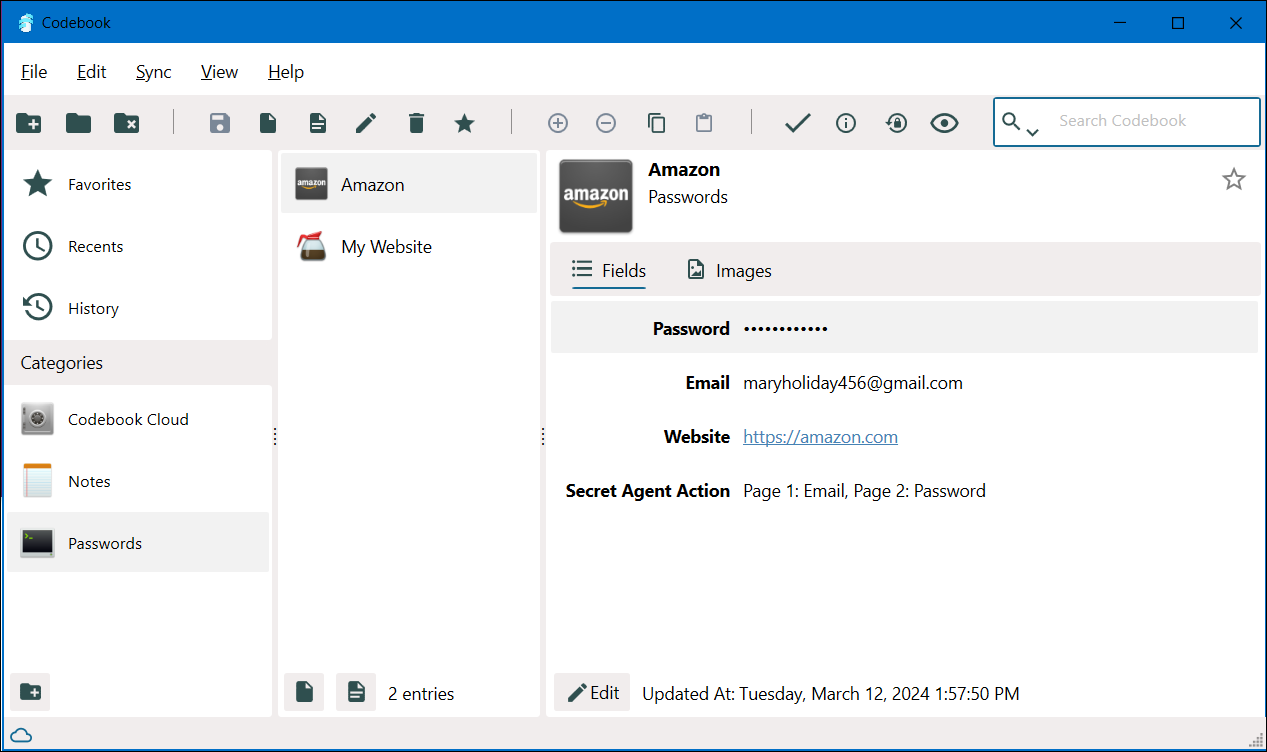Screen dimensions: 1267x752
Task: Click the Email field label
Action: [x=708, y=383]
